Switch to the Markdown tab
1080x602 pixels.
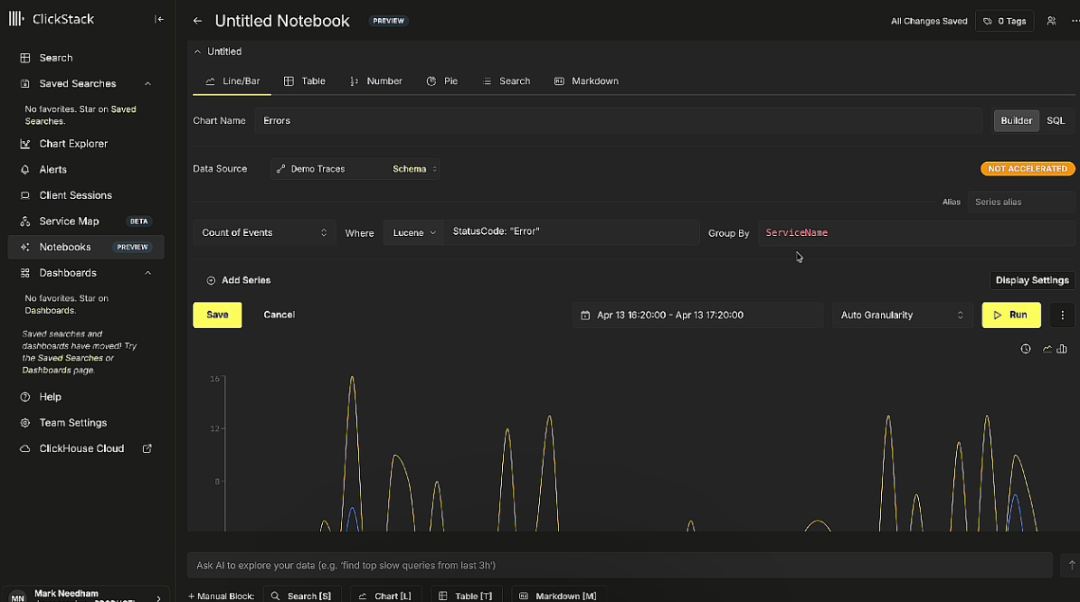coord(586,81)
